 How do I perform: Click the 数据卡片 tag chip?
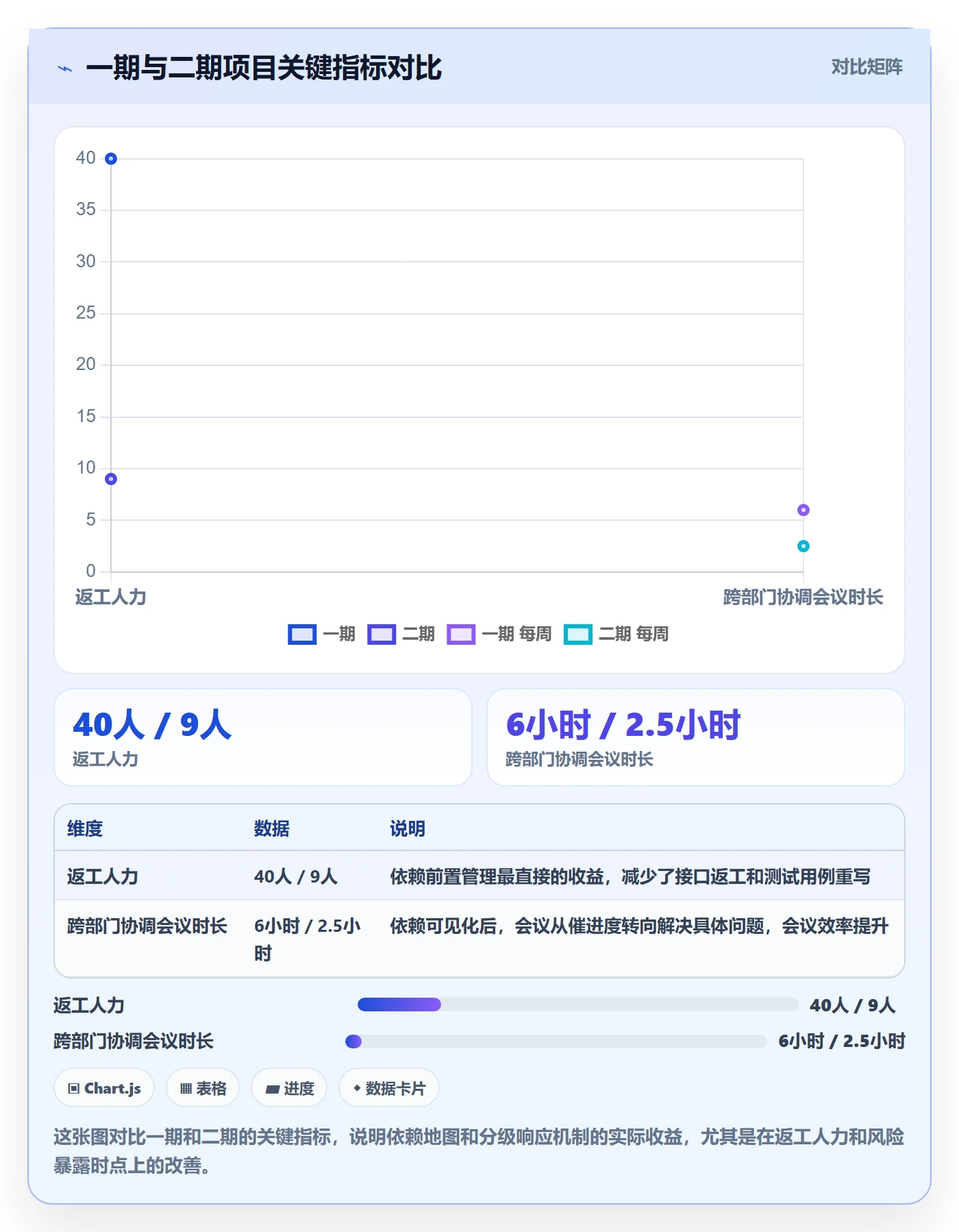coord(389,1088)
